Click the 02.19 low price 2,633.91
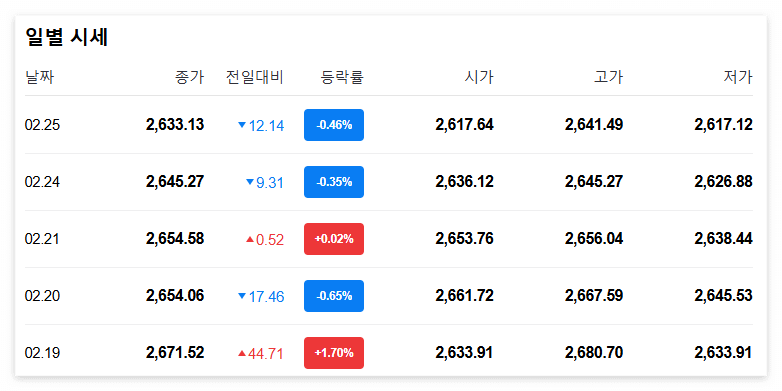The width and height of the screenshot is (782, 391). click(x=724, y=353)
